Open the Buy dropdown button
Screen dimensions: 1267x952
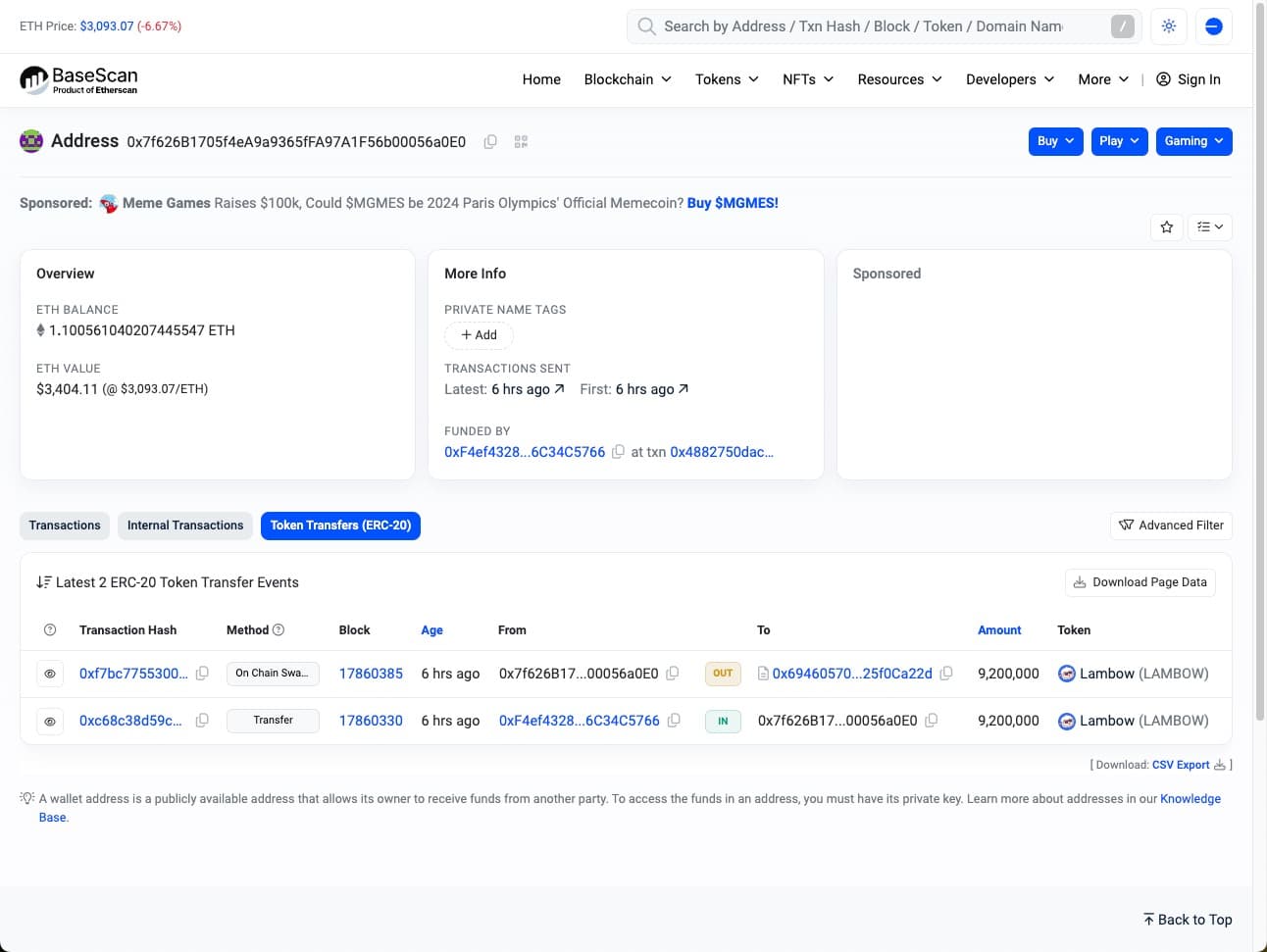[x=1055, y=141]
